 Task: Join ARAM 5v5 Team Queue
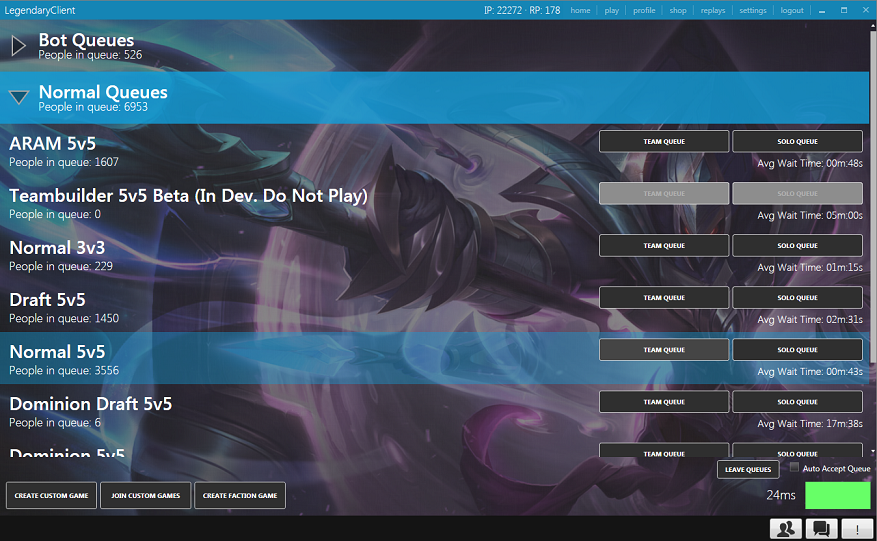pos(664,142)
